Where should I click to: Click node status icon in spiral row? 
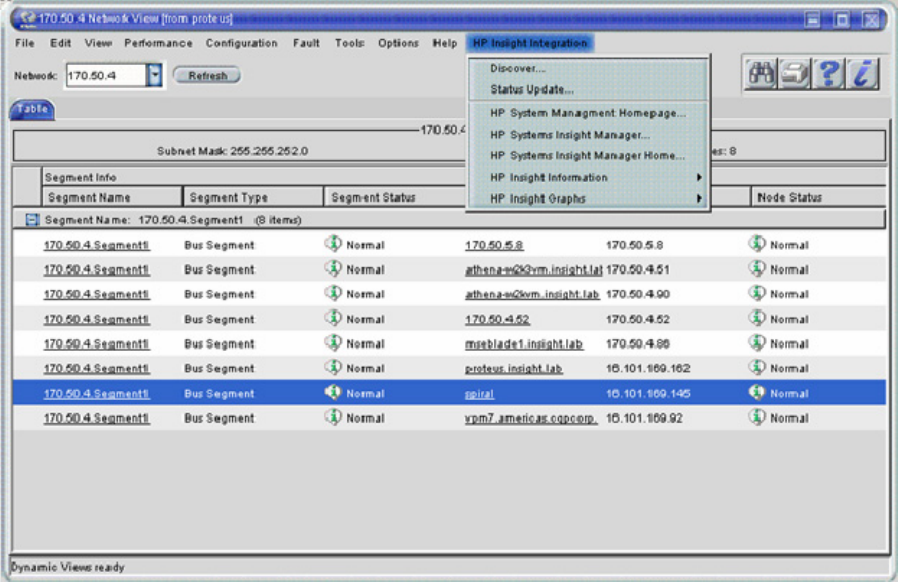point(757,392)
